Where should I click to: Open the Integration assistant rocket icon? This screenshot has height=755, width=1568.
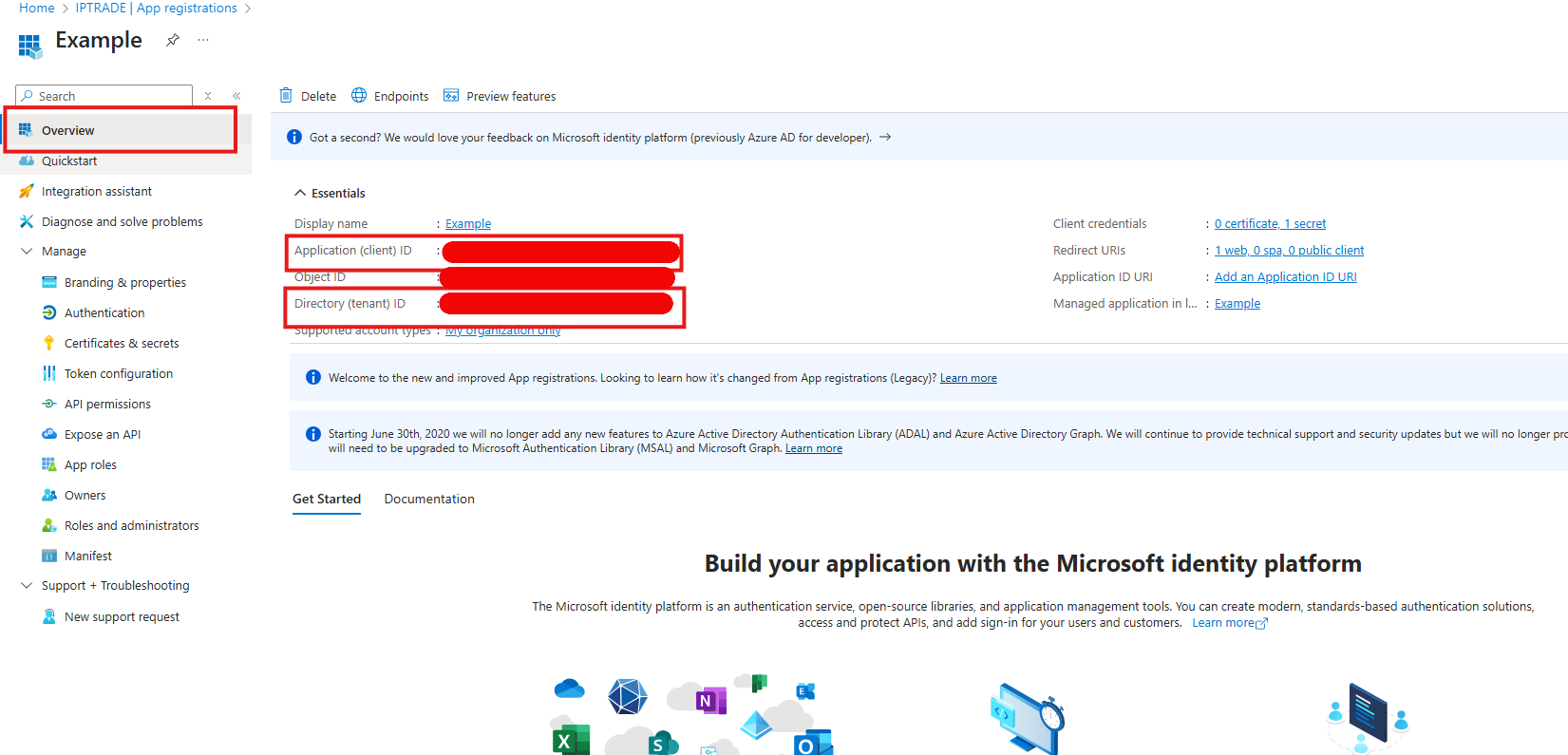[x=27, y=191]
